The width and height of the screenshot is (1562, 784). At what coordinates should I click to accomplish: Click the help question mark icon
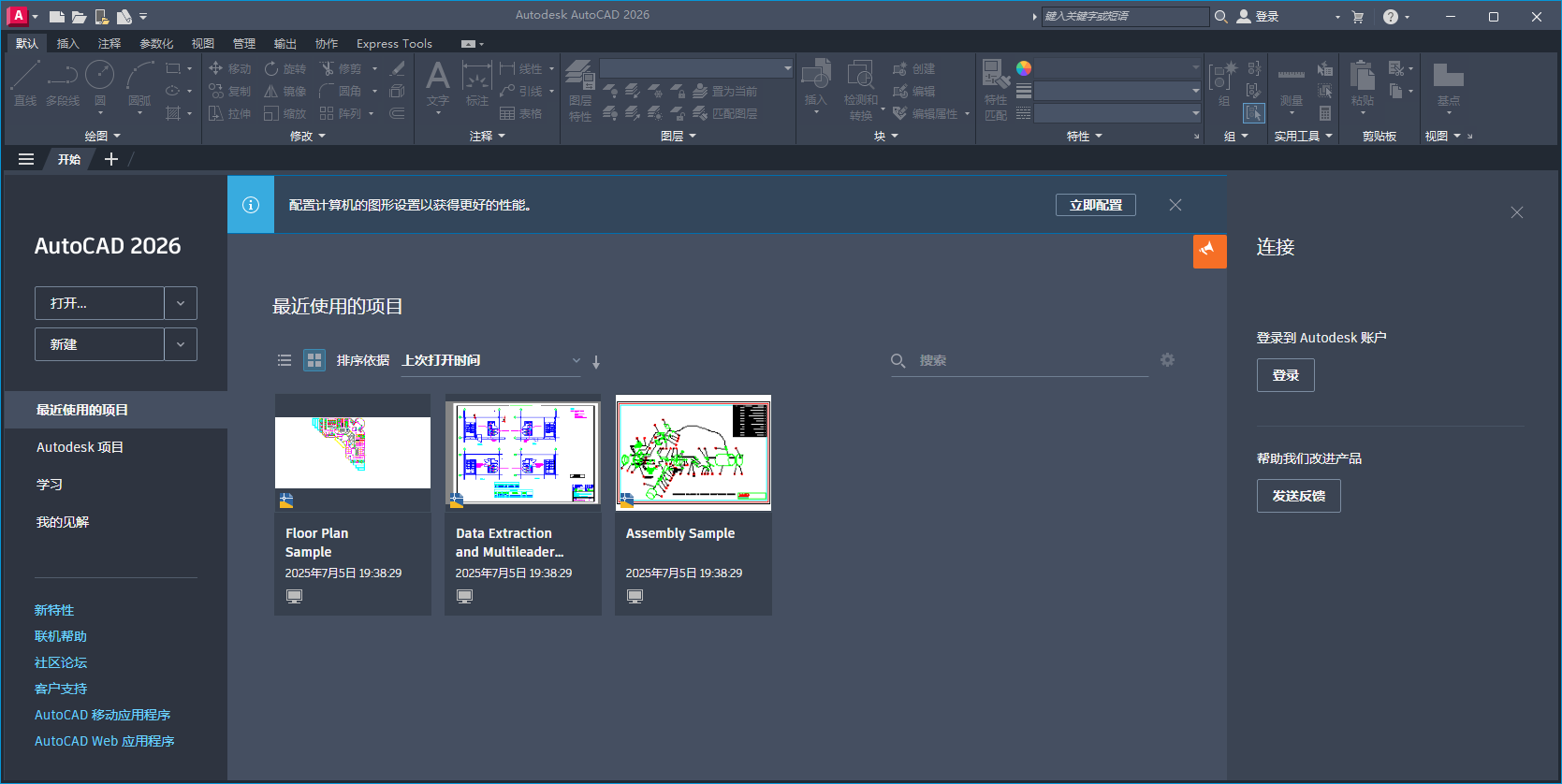coord(1391,17)
